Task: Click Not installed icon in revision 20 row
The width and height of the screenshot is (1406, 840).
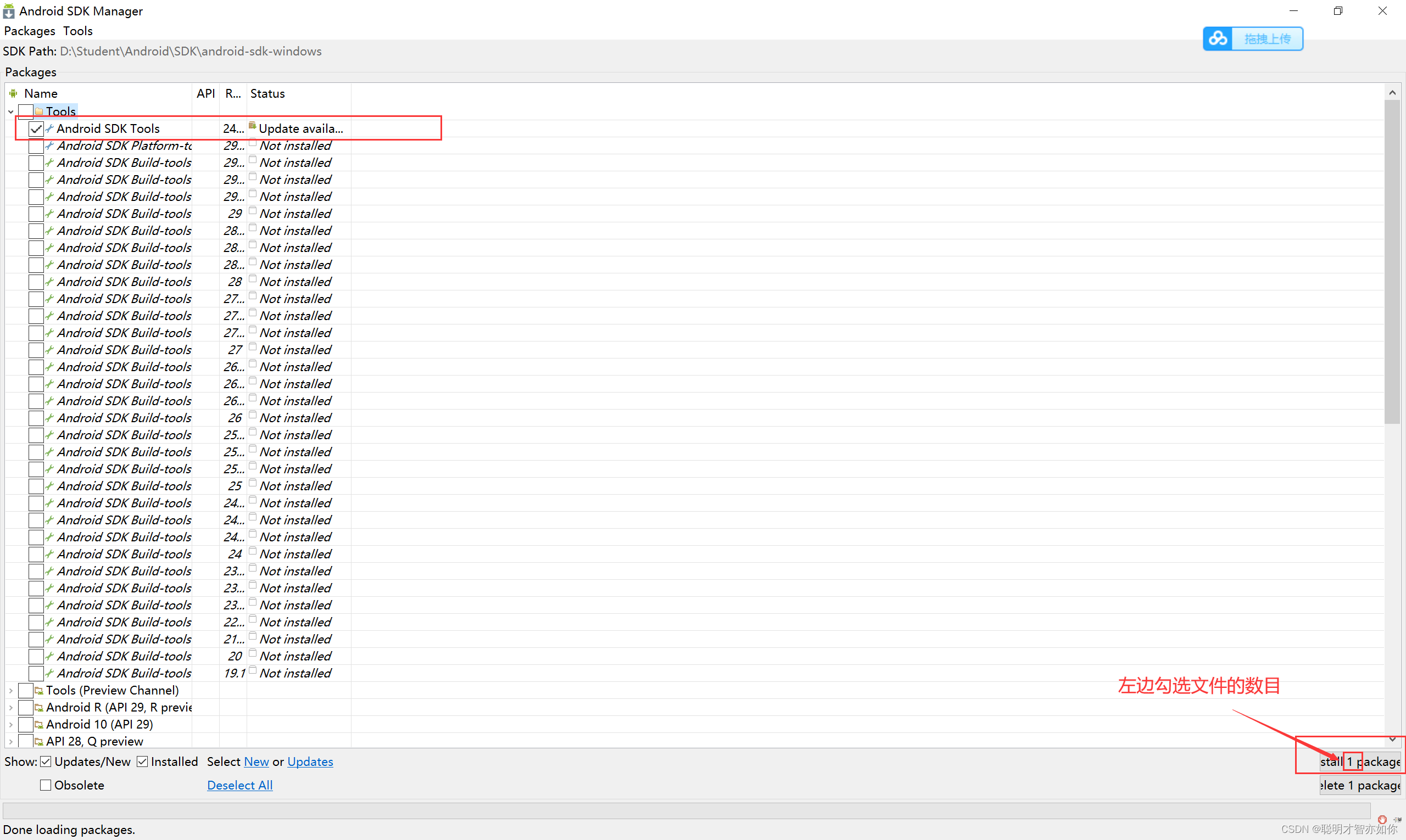Action: pyautogui.click(x=253, y=653)
